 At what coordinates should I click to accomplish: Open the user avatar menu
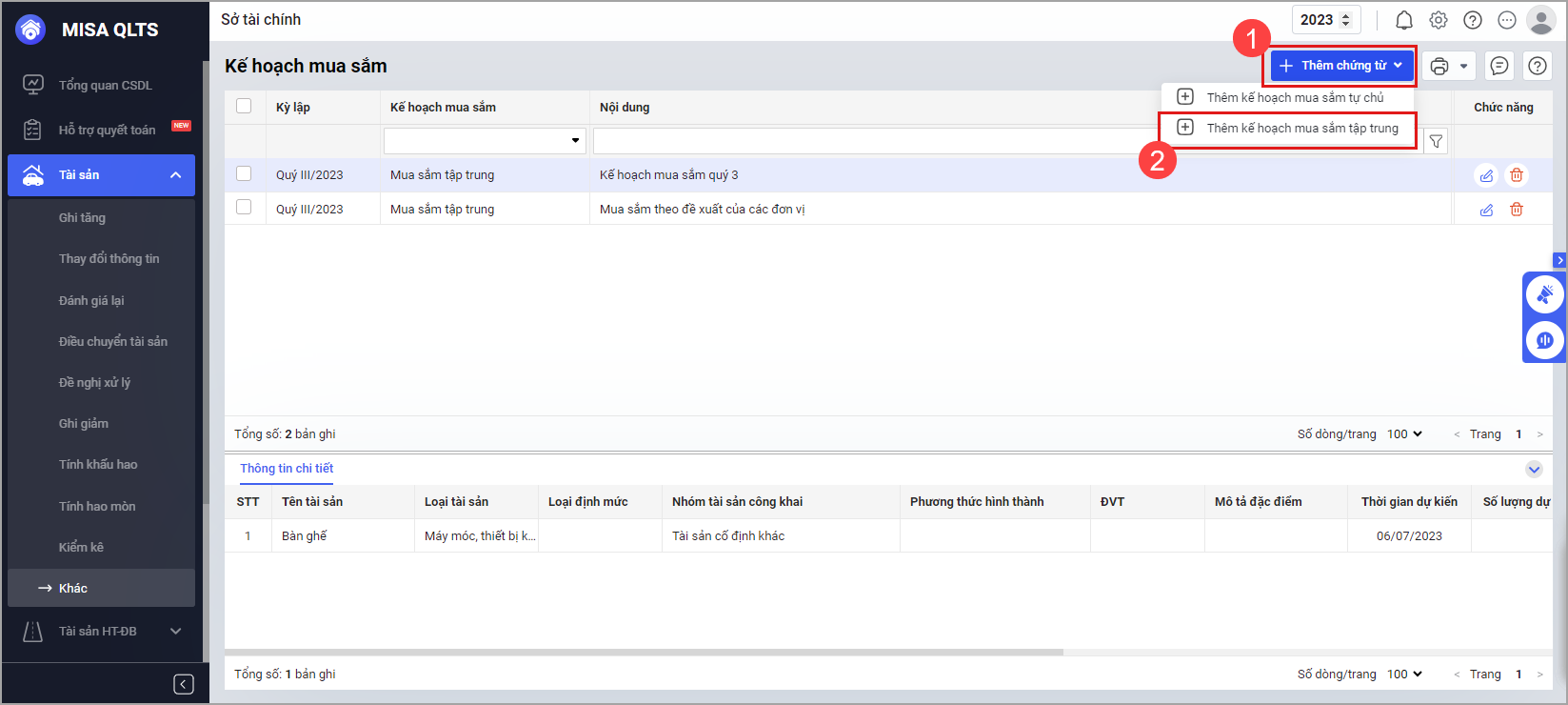1540,20
